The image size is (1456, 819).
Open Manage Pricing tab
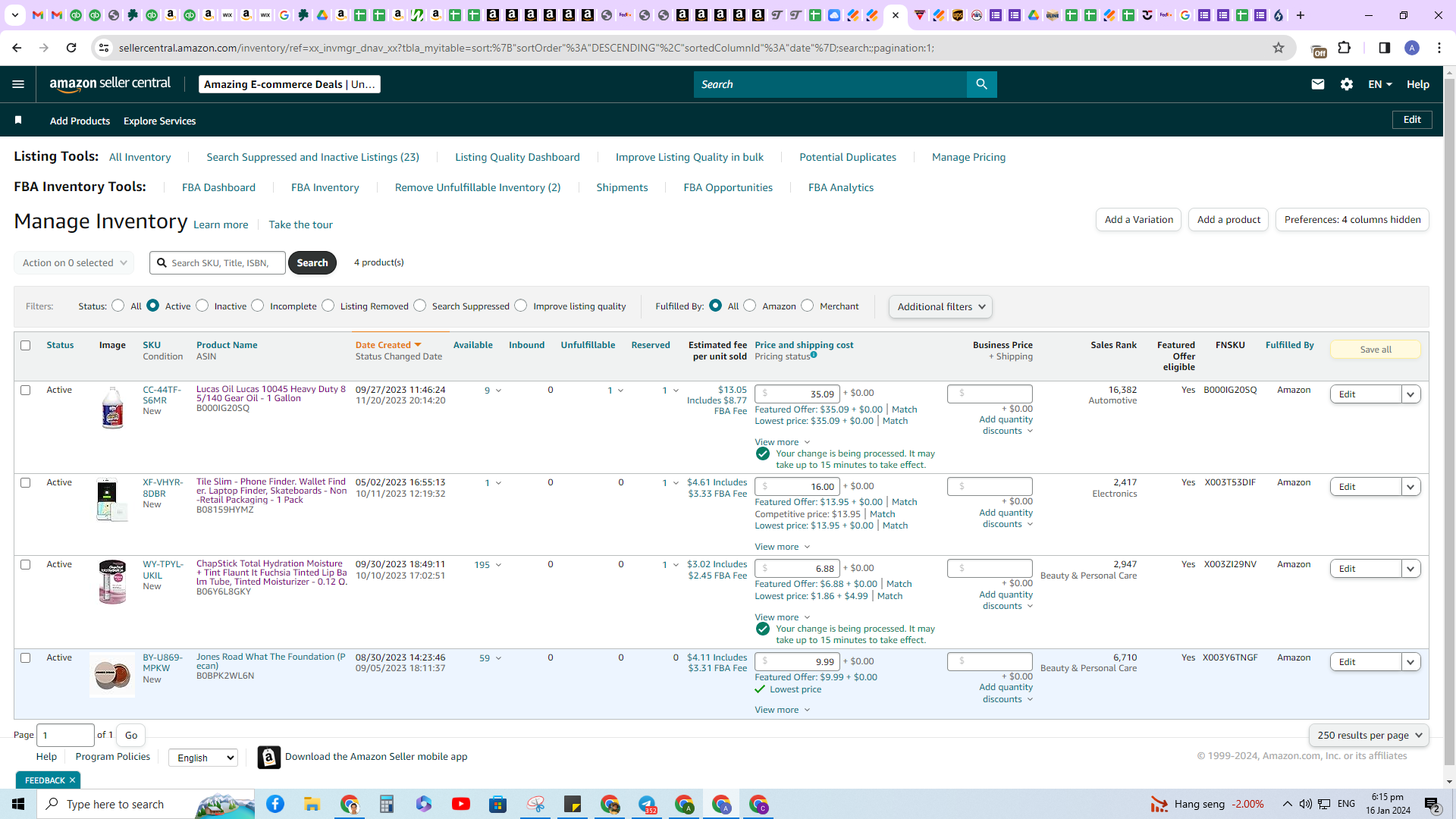point(968,157)
